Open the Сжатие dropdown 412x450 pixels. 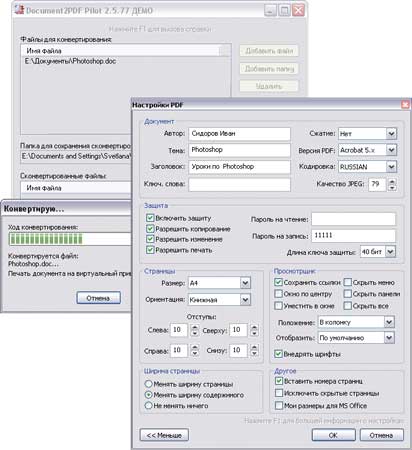(391, 134)
